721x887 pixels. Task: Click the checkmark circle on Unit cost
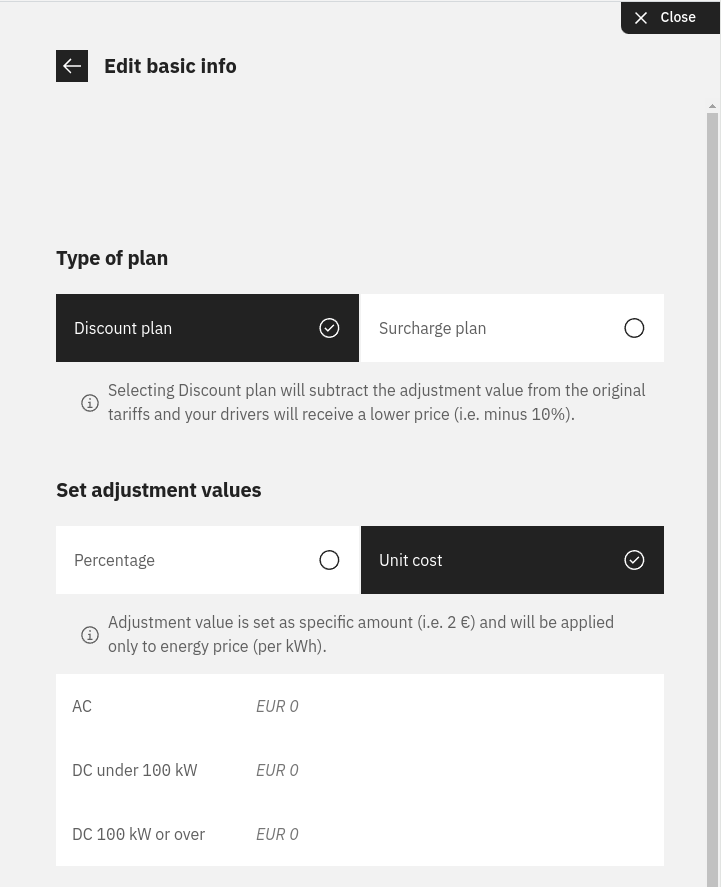click(634, 559)
